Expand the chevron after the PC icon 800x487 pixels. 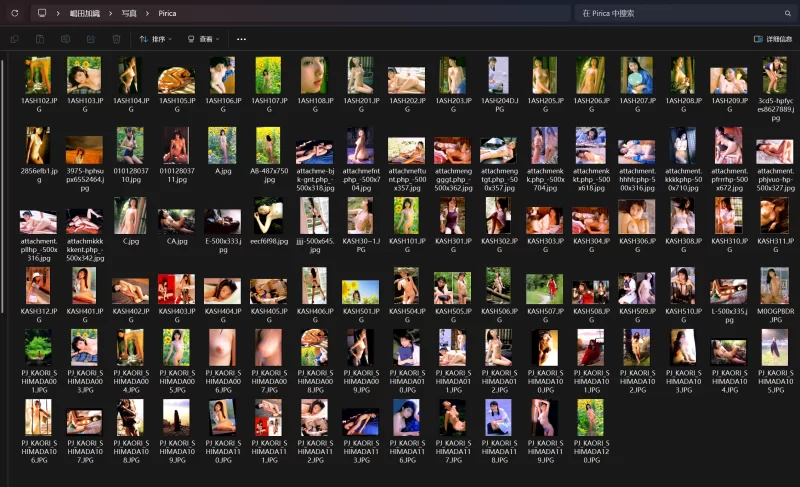[x=58, y=13]
